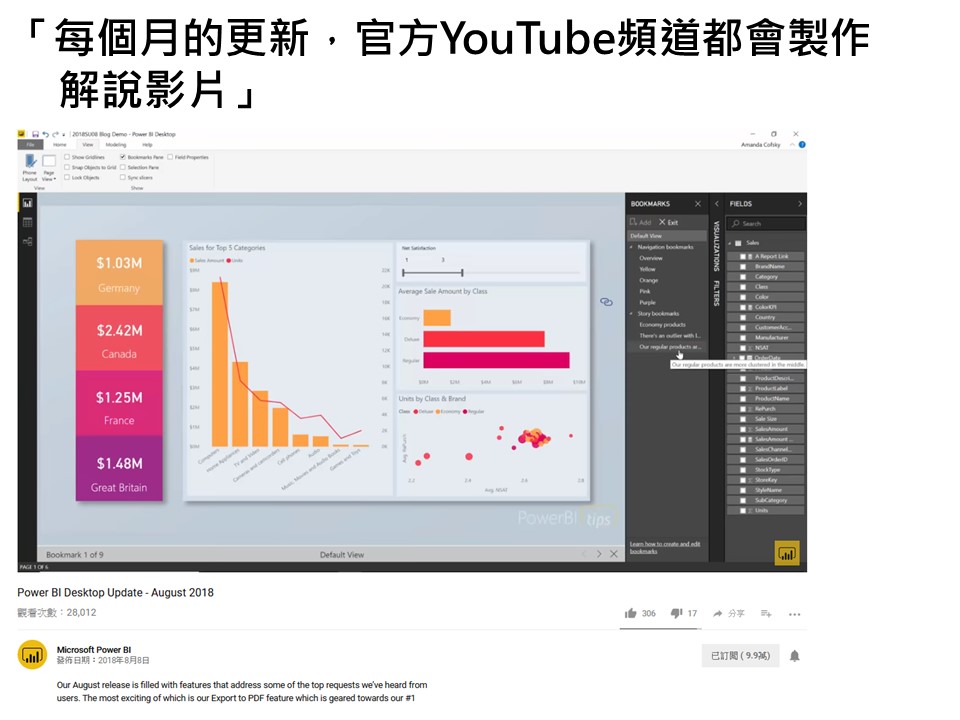Viewport: 960px width, 720px height.
Task: Open the quick access toolbar dropdown arrow
Action: click(x=64, y=135)
